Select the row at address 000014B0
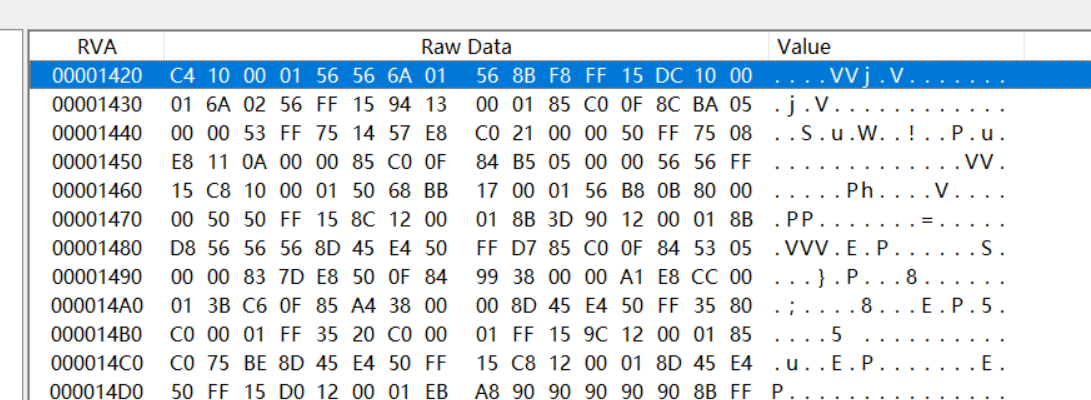The height and width of the screenshot is (400, 1091). click(x=97, y=335)
